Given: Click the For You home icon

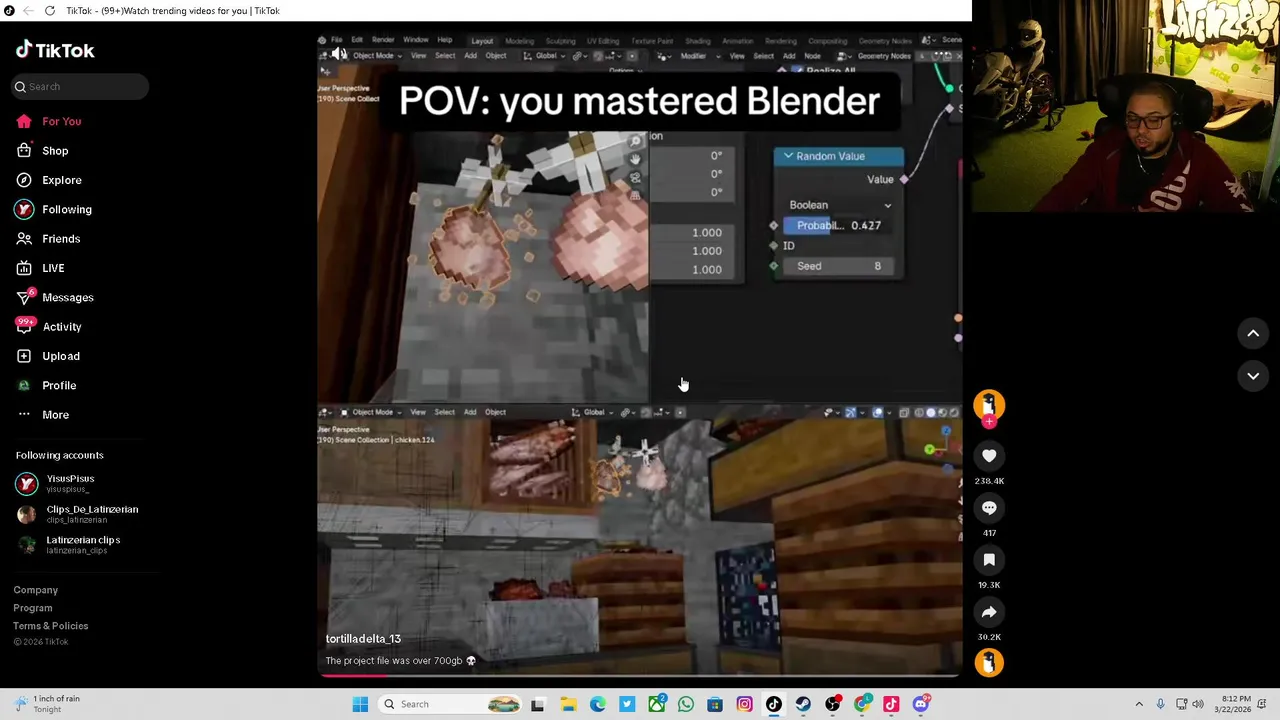Looking at the screenshot, I should point(24,121).
